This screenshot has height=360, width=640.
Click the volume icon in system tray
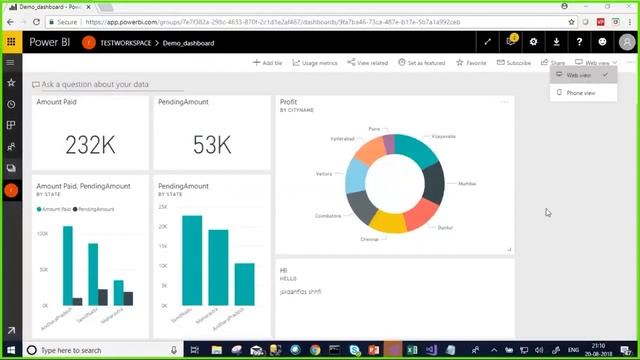(x=539, y=350)
